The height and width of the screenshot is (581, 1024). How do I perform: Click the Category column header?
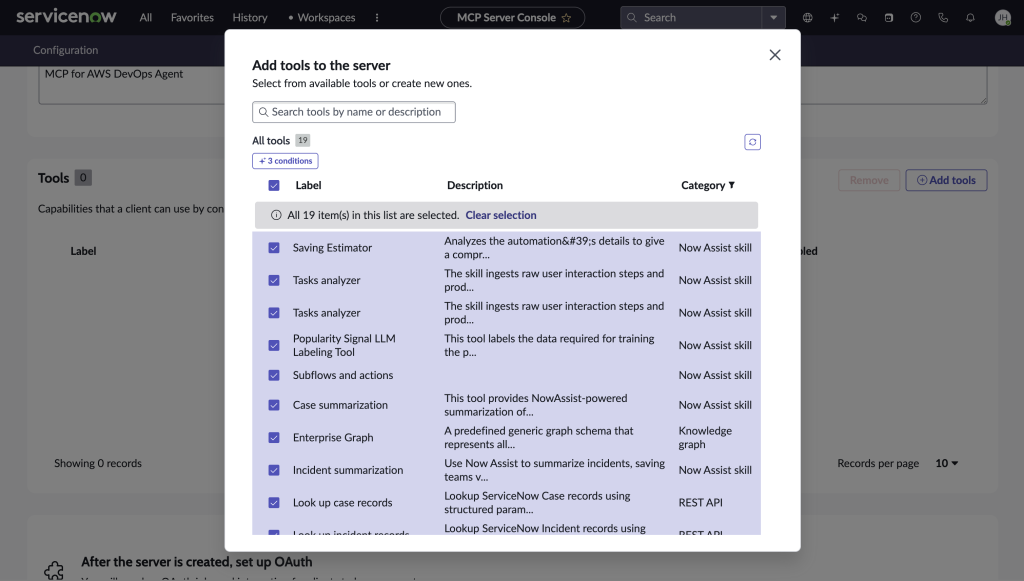(x=703, y=185)
